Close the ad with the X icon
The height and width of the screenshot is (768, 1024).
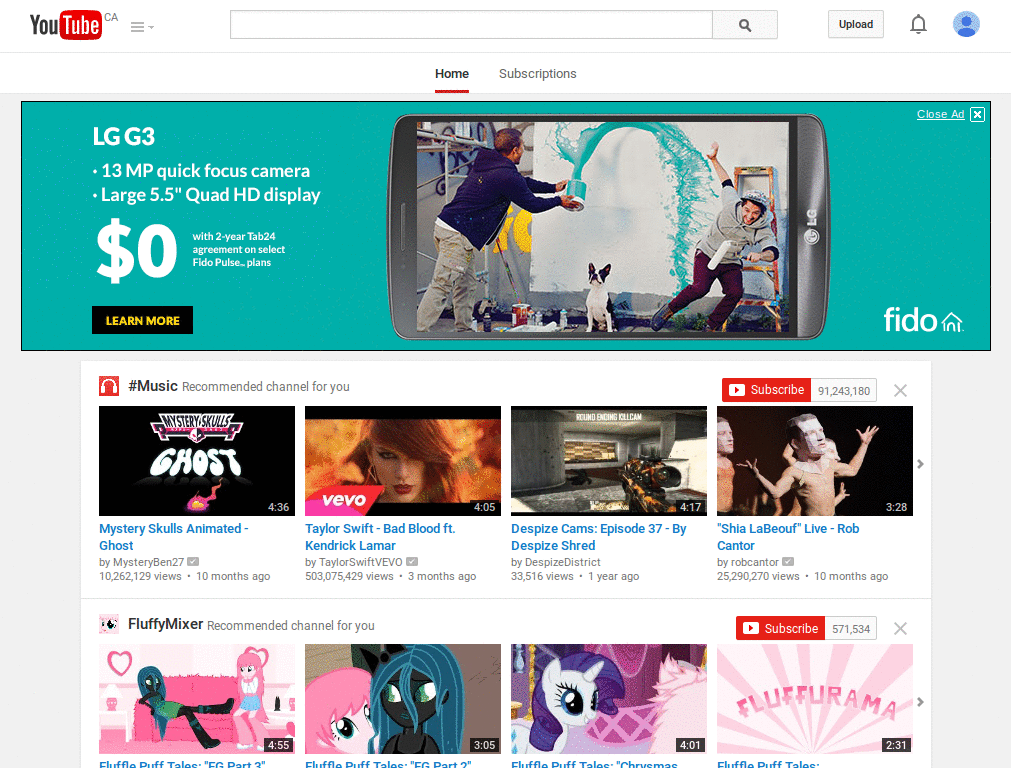977,114
